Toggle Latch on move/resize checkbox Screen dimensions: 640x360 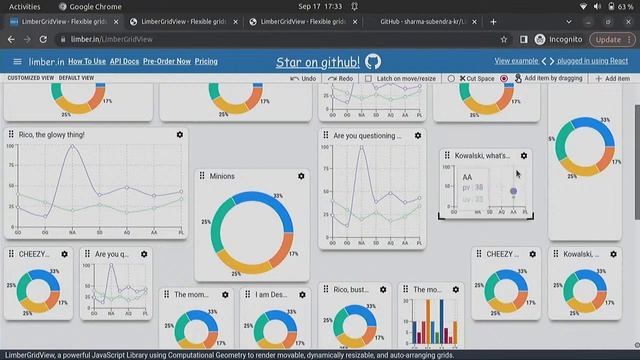[x=368, y=78]
